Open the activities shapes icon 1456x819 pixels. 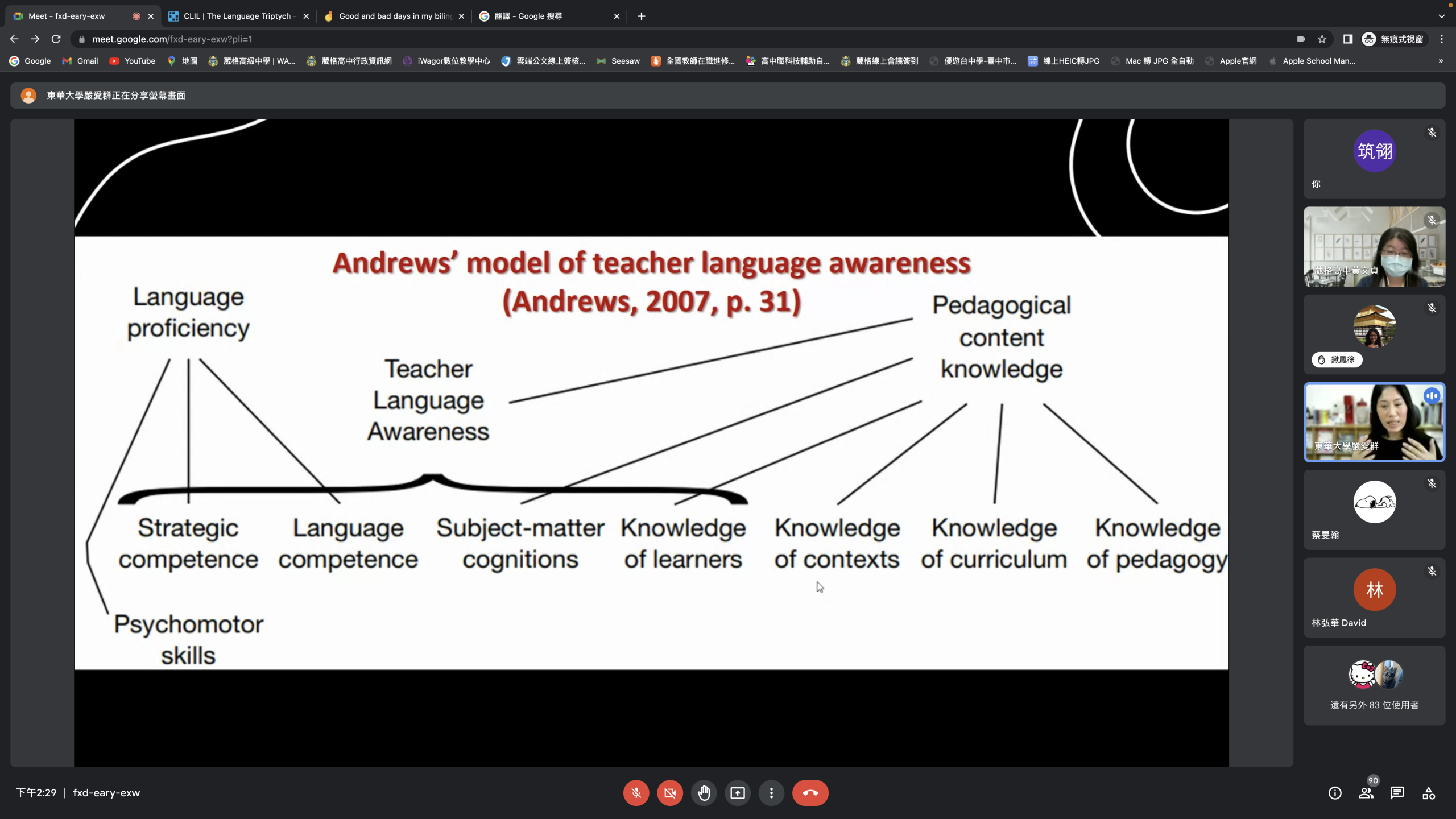1429,793
